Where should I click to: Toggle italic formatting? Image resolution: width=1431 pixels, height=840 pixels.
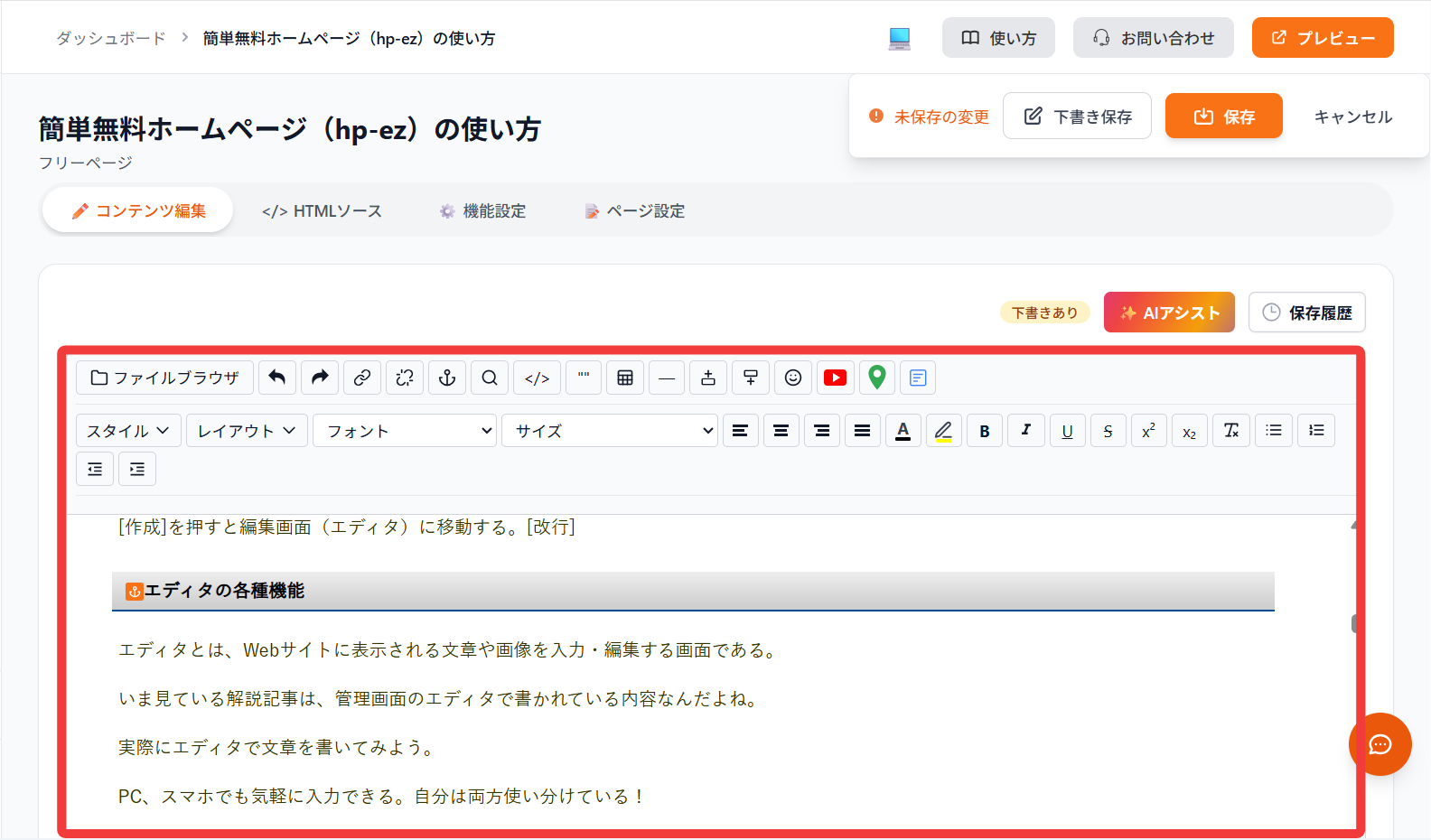1026,431
